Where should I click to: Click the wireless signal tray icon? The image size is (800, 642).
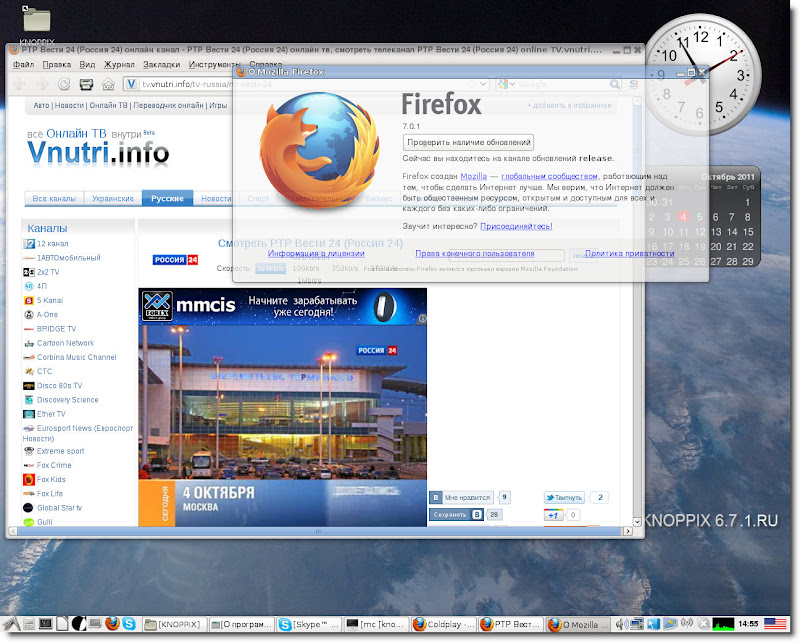[x=687, y=624]
